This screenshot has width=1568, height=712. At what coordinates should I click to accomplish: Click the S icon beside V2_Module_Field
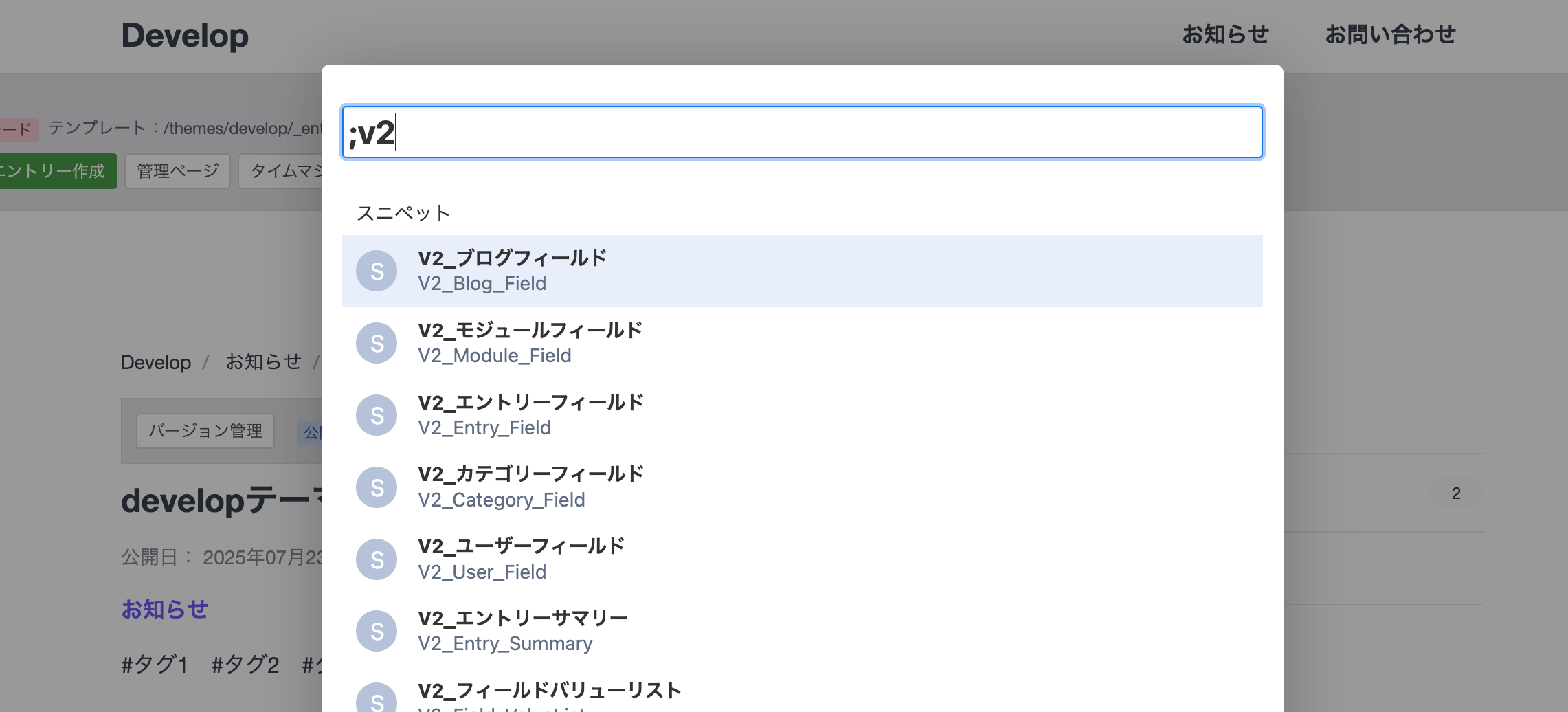tap(377, 342)
